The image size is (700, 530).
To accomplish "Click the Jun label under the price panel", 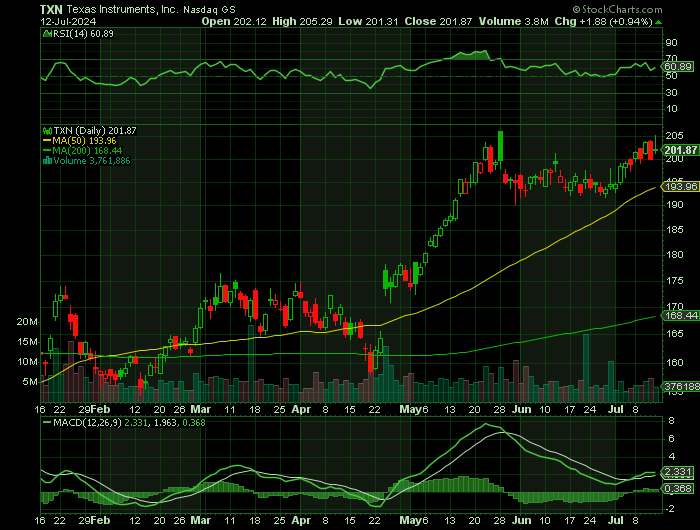I will [x=521, y=409].
